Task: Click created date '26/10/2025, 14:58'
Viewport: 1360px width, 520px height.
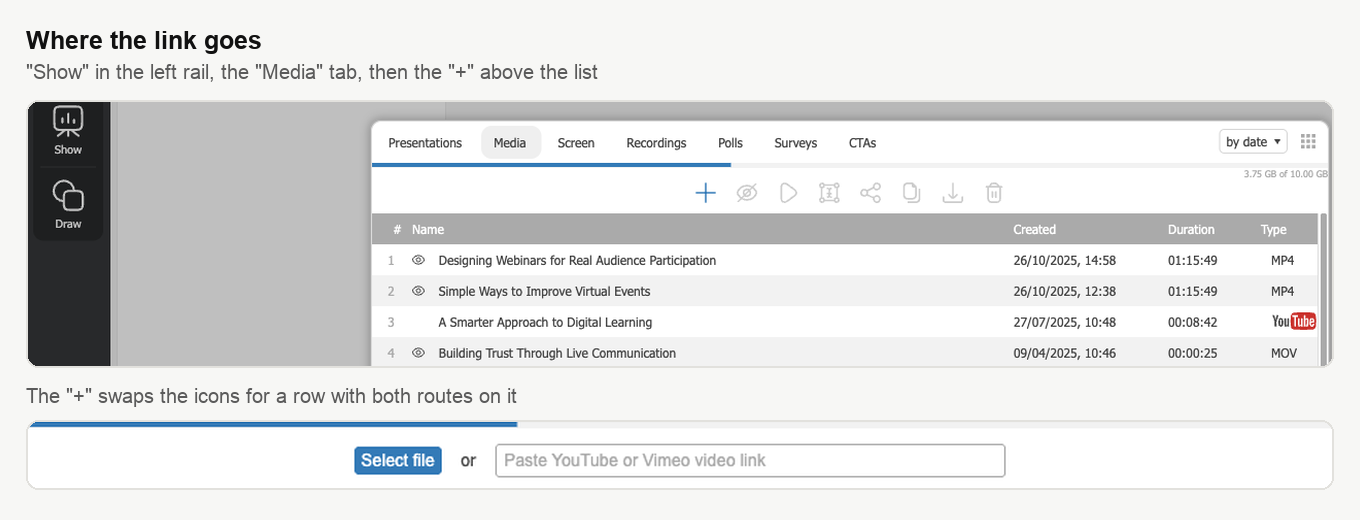Action: coord(1064,260)
